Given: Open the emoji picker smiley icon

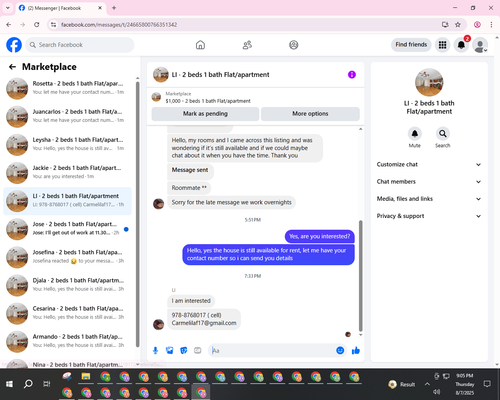Looking at the screenshot, I should click(x=340, y=350).
